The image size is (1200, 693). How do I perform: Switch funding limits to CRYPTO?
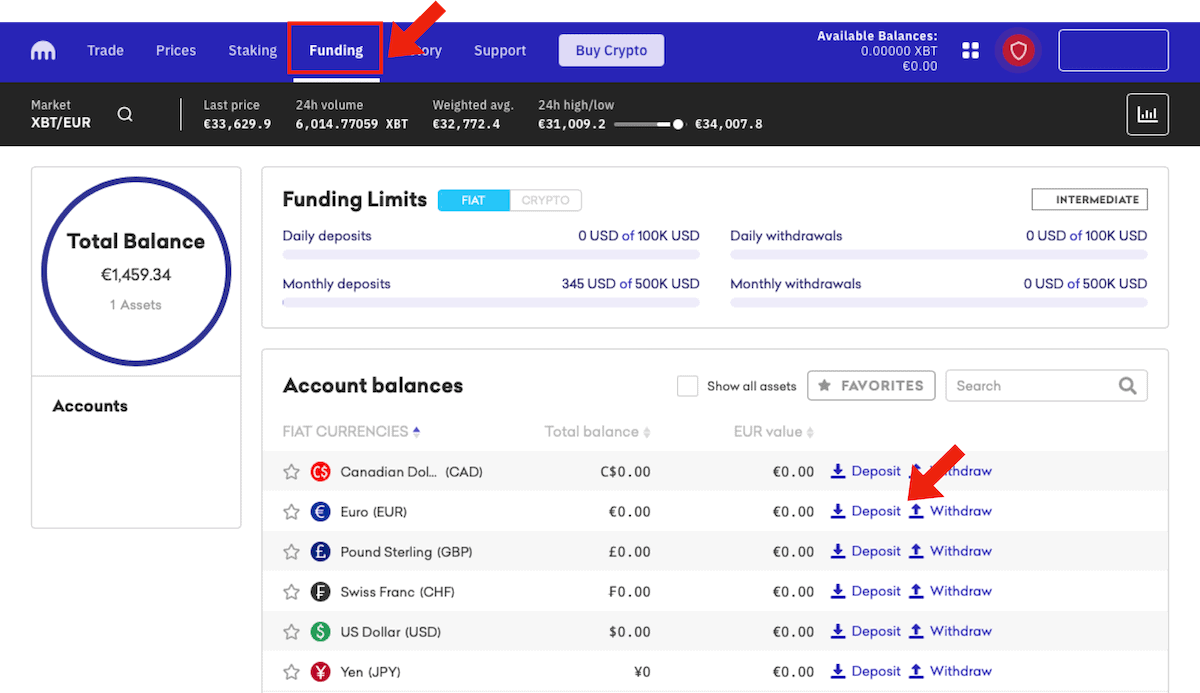click(x=545, y=200)
